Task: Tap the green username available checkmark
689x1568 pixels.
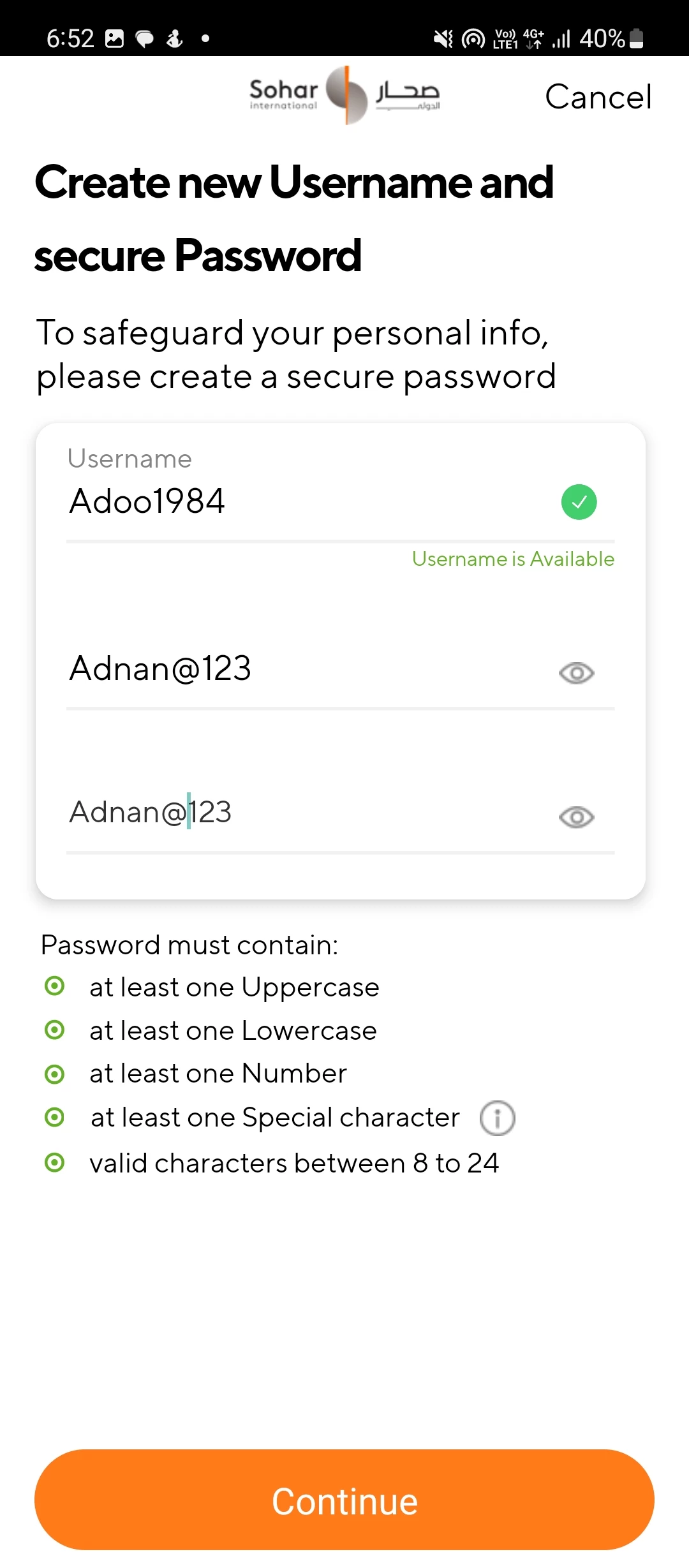Action: click(x=579, y=502)
